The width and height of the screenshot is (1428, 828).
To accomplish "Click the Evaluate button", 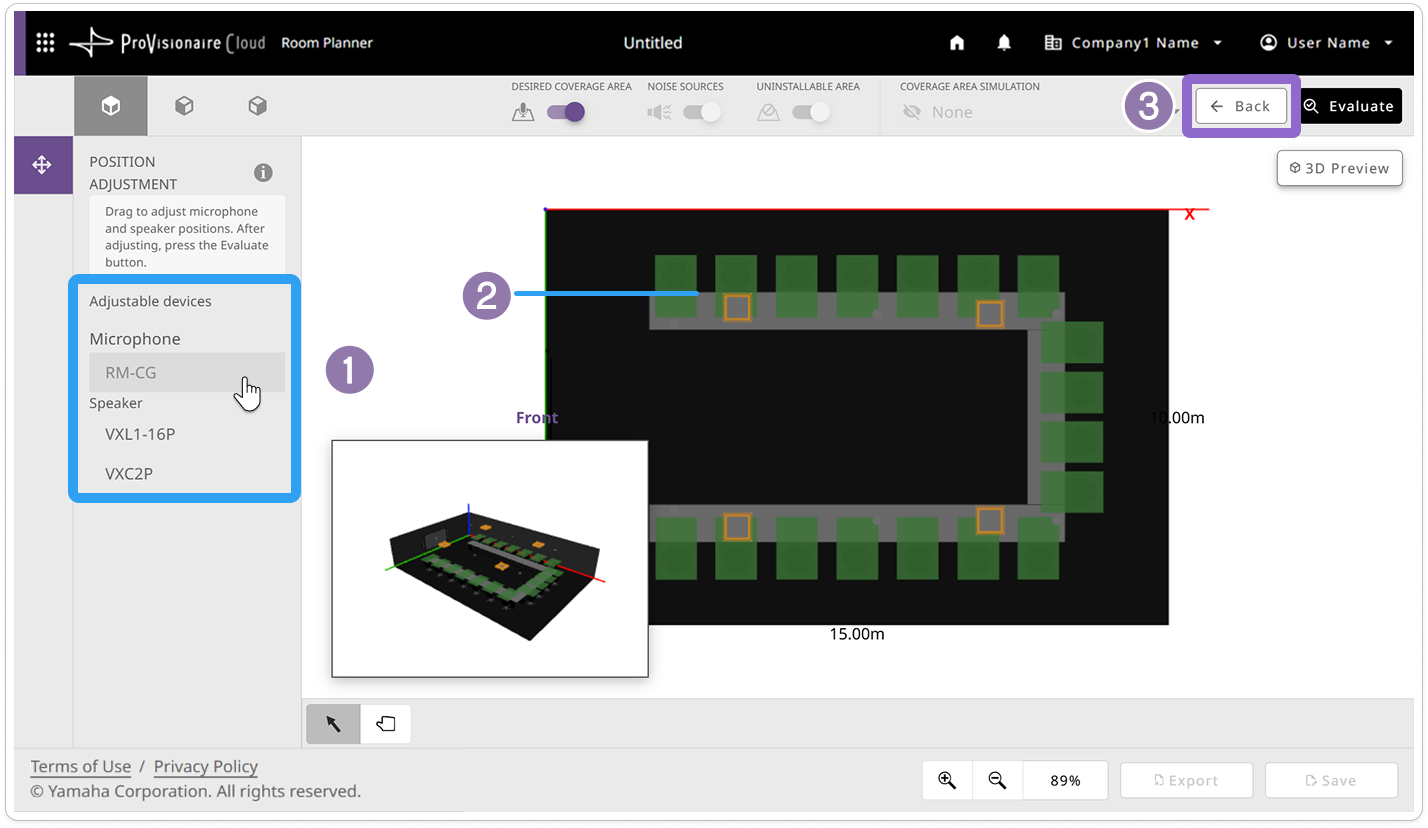I will point(1350,106).
